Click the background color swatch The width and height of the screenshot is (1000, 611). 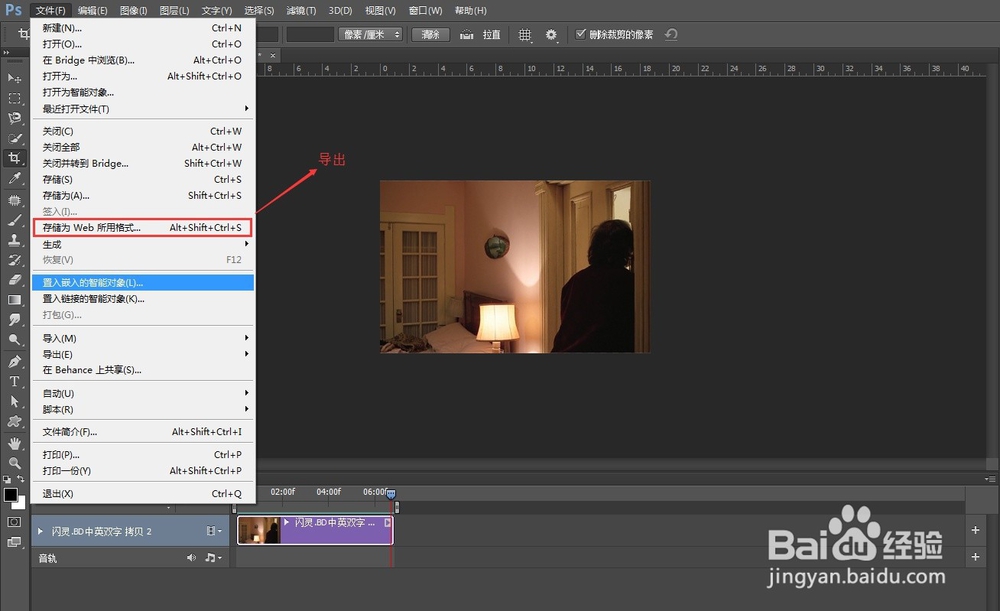coord(22,504)
